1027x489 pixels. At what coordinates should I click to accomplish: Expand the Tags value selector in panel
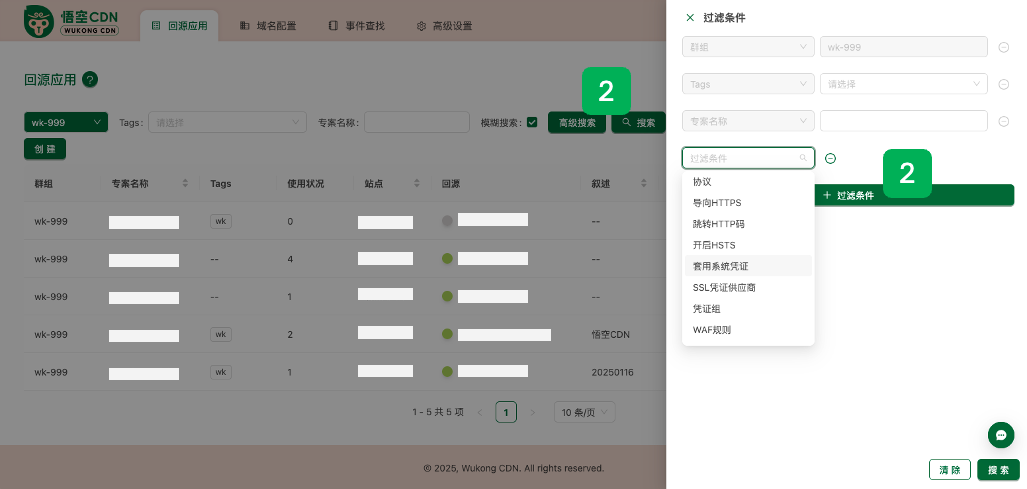904,84
